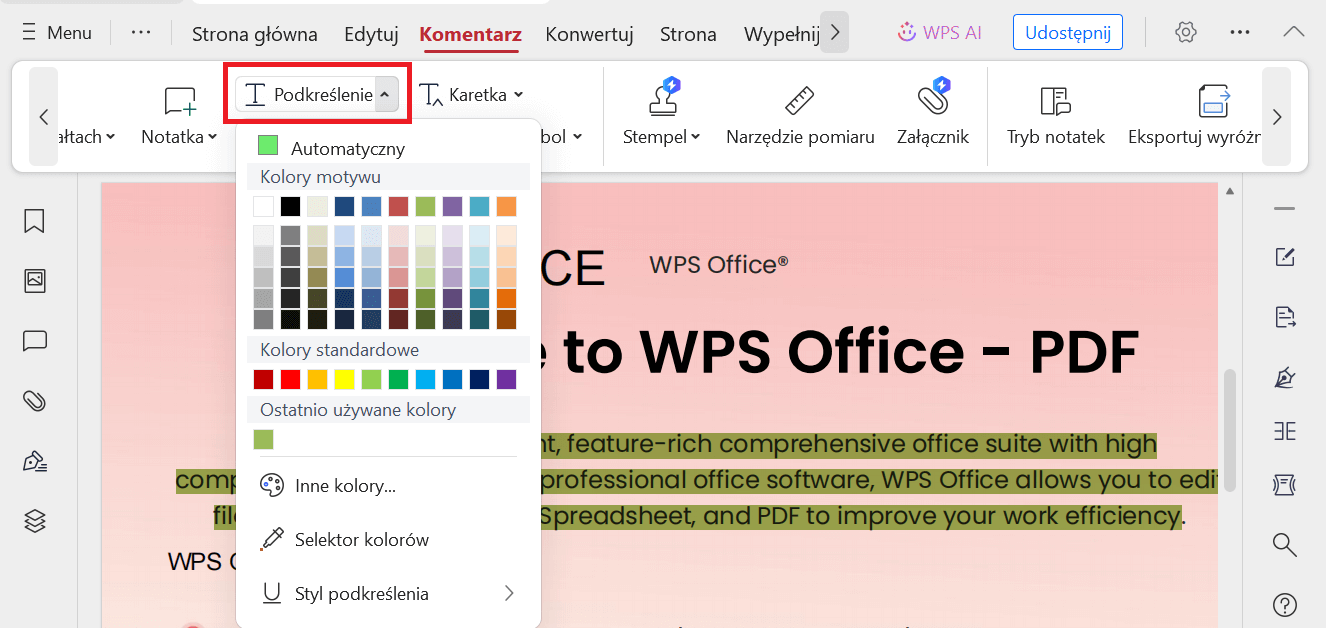Image resolution: width=1326 pixels, height=628 pixels.
Task: Switch to the Edytuj tab
Action: [x=371, y=34]
